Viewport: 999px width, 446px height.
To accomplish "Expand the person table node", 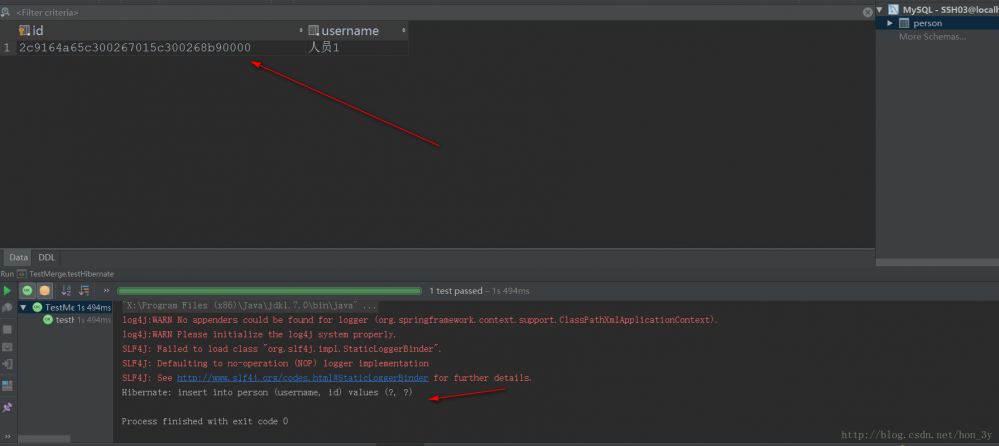I will [x=890, y=23].
